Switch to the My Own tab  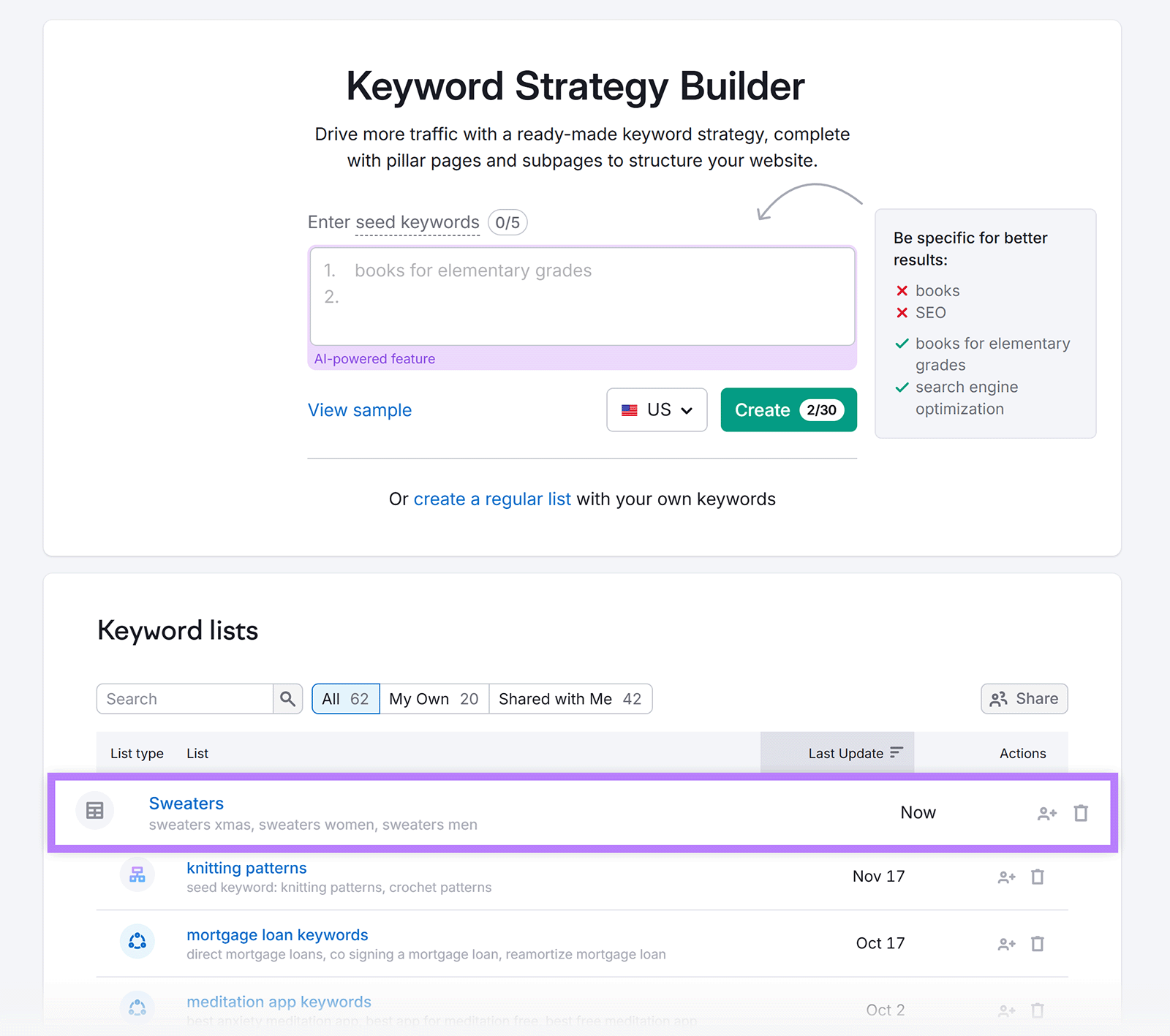433,698
